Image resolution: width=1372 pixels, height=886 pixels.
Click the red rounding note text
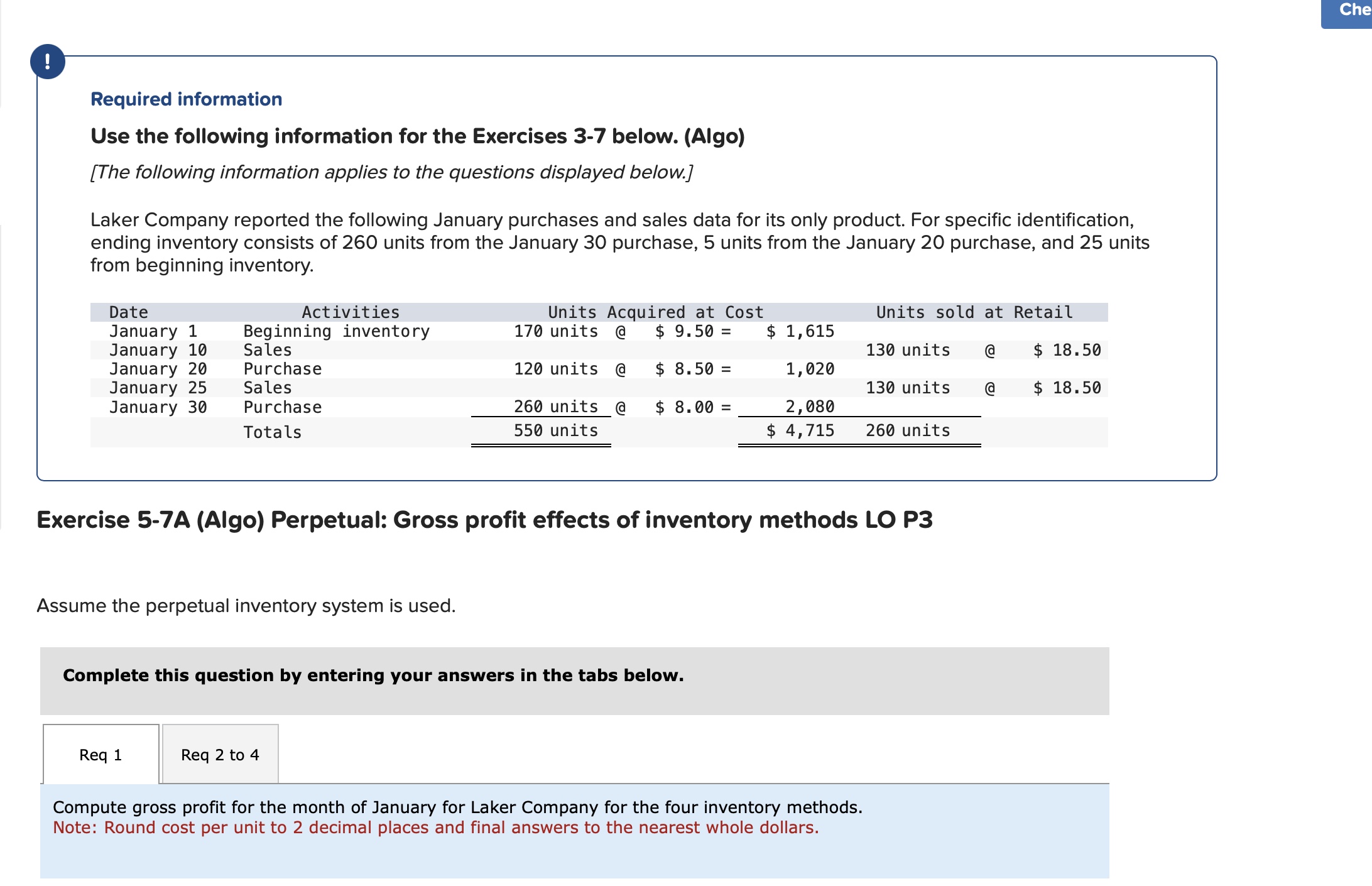[436, 828]
